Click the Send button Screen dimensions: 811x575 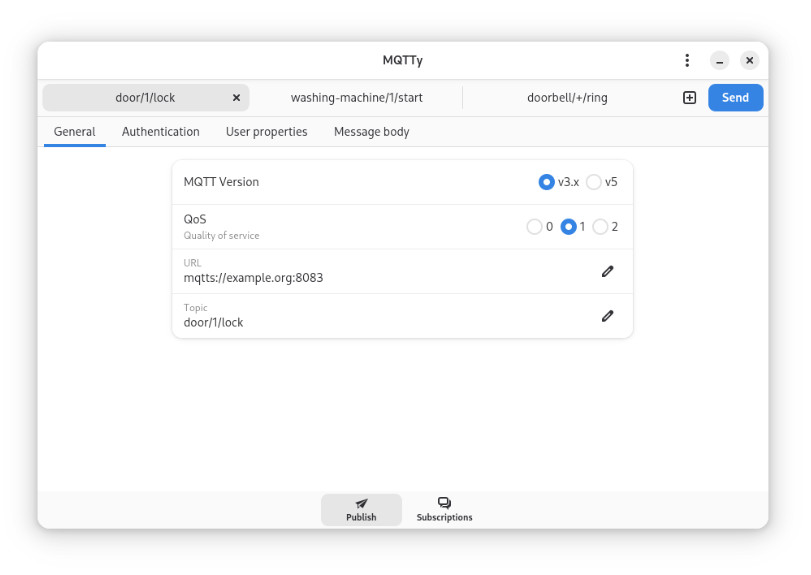click(x=735, y=98)
